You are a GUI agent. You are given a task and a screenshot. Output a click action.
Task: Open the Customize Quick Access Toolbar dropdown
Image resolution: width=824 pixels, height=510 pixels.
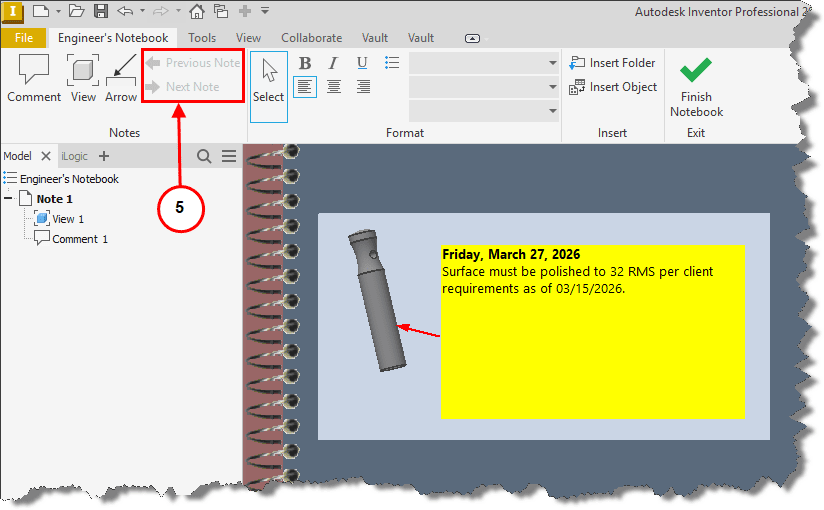pos(265,11)
